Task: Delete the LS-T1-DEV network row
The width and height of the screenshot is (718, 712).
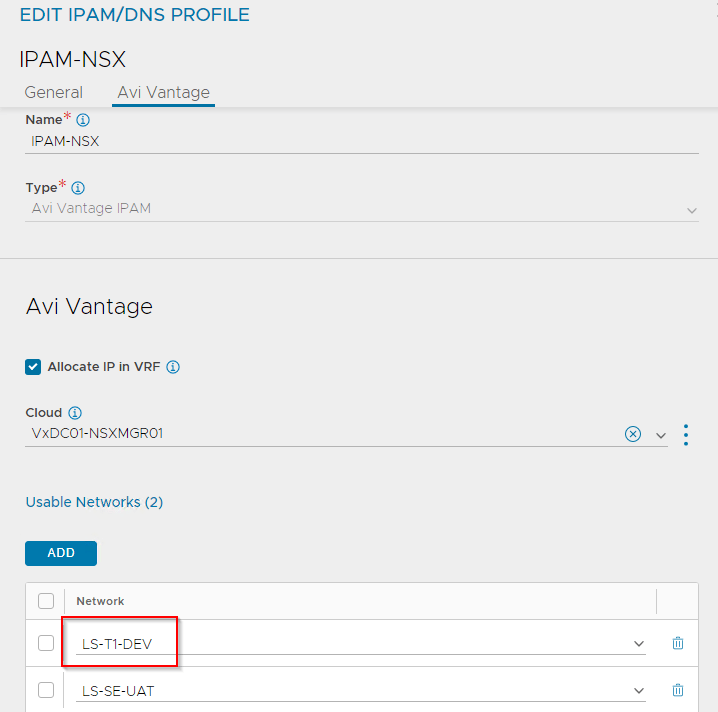Action: tap(678, 643)
